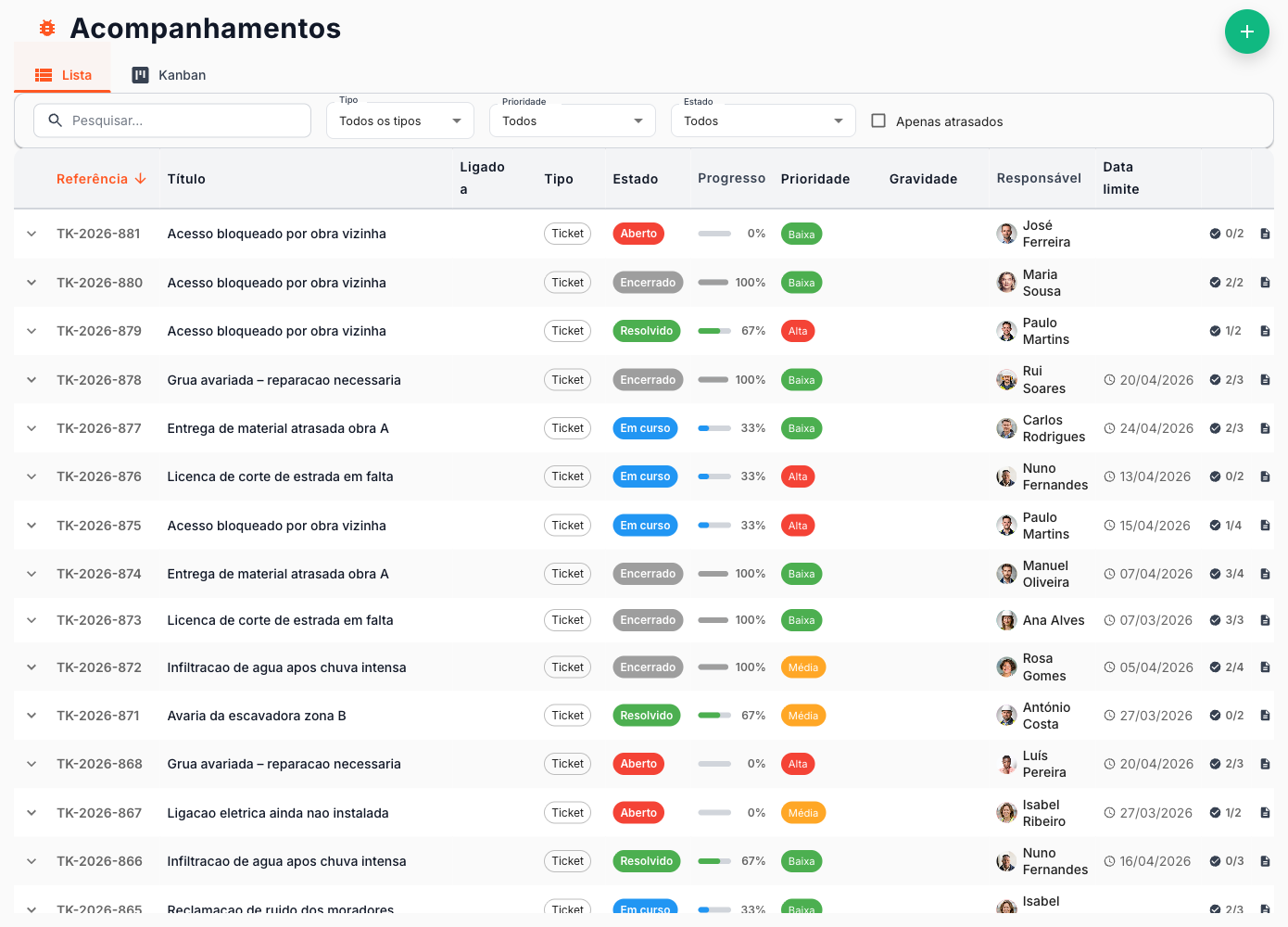This screenshot has height=927, width=1288.
Task: Expand row TK-2026-879
Action: 32,331
